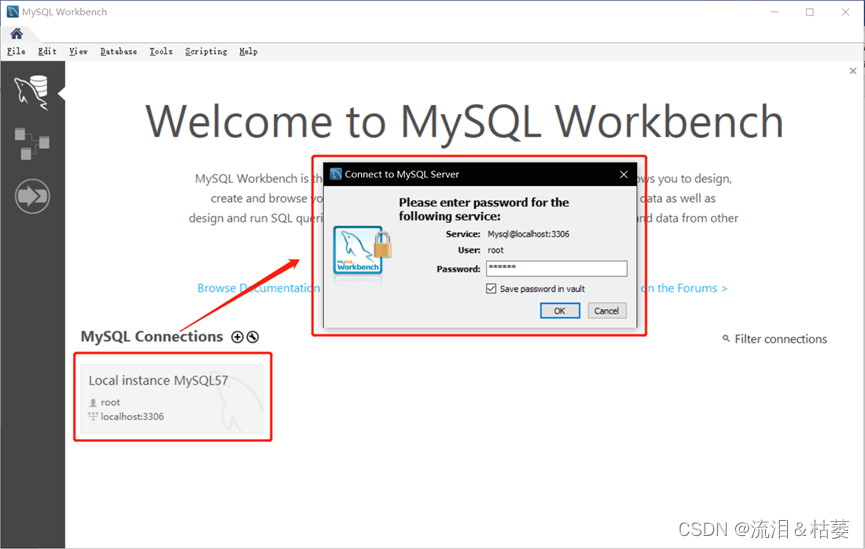Click the Workbench lock logo in the dialog
This screenshot has height=549, width=865.
tap(362, 251)
